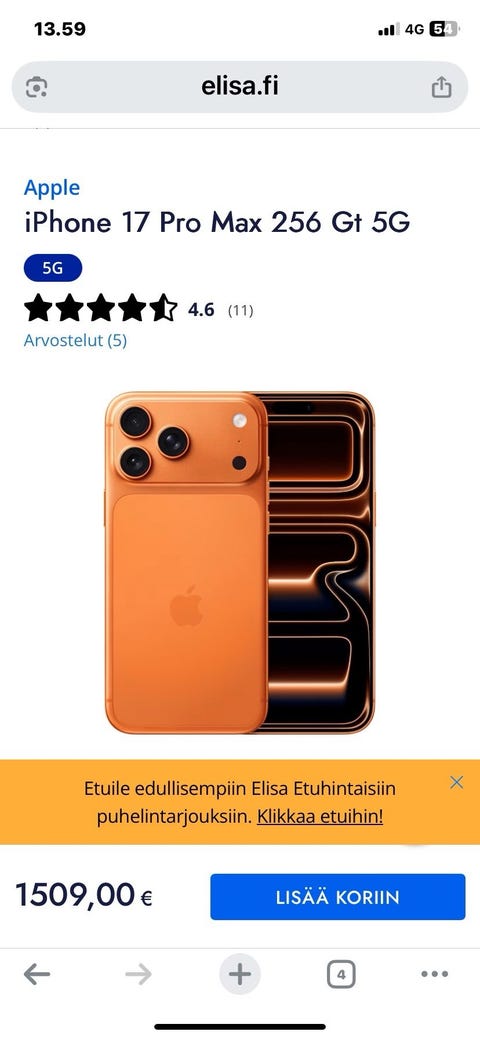Open the three-dot browser menu
Screen dimensions: 480x1039
pos(435,974)
